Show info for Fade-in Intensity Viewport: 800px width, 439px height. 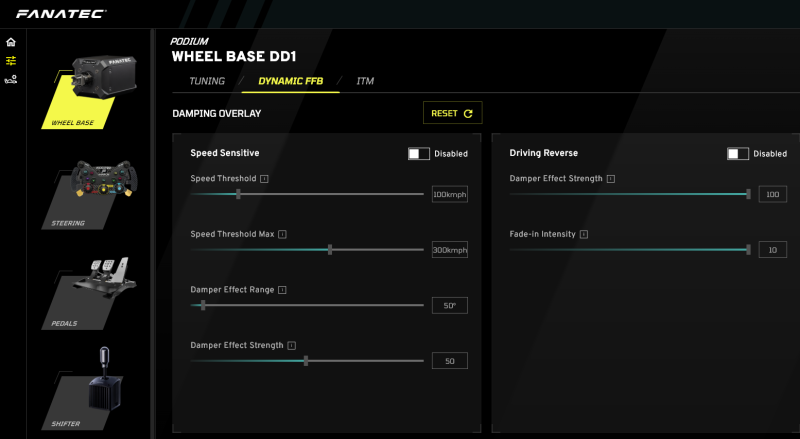[584, 234]
